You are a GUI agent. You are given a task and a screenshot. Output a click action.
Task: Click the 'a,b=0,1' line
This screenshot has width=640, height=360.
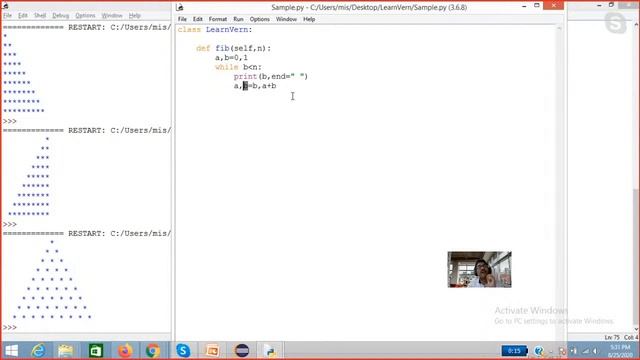[x=231, y=58]
